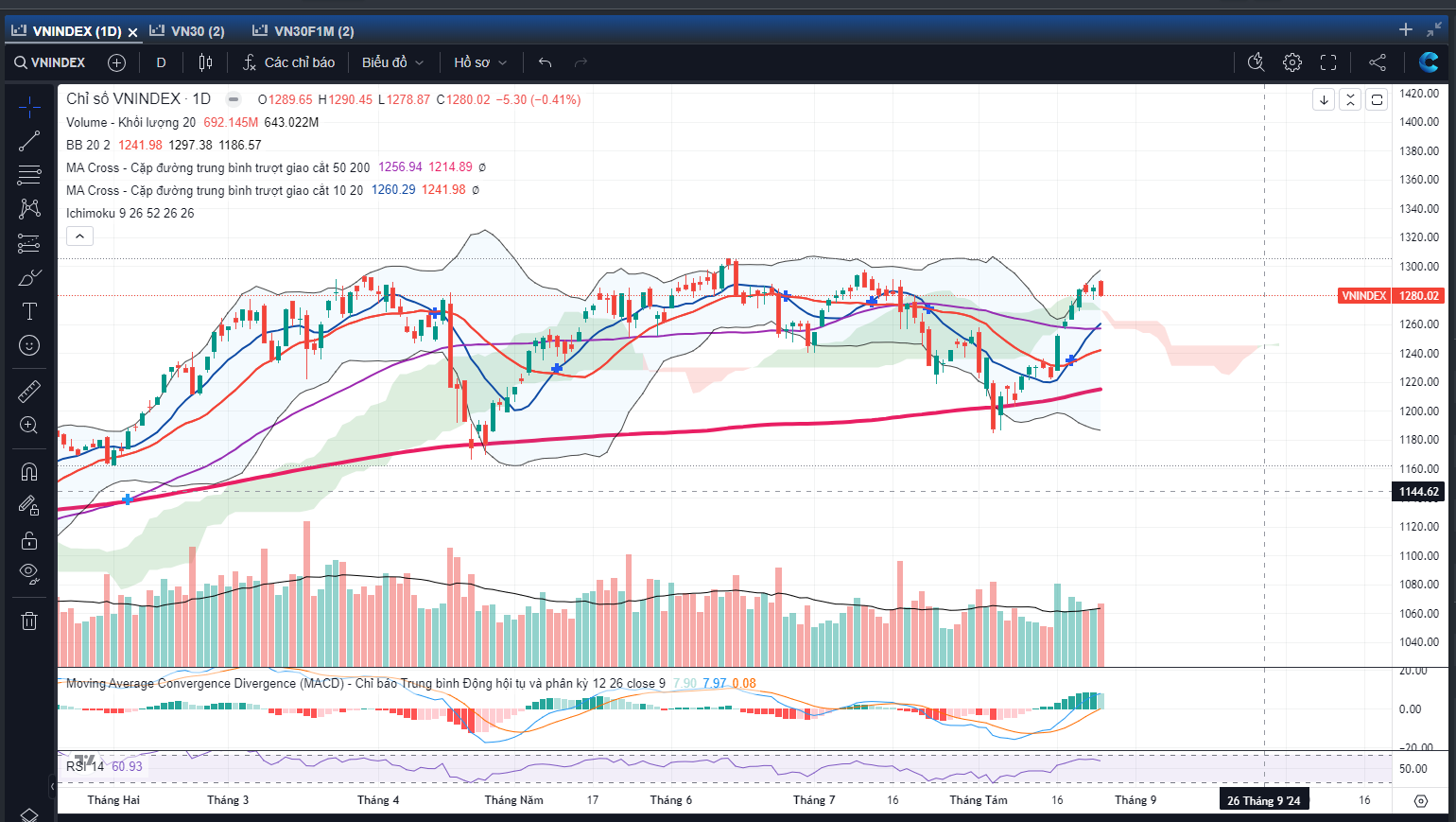Open the D time interval selector
The height and width of the screenshot is (822, 1456).
pyautogui.click(x=161, y=62)
